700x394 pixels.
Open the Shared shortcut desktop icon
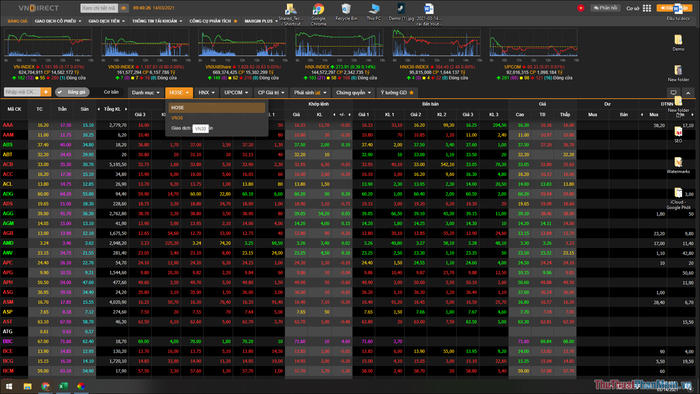pyautogui.click(x=291, y=14)
